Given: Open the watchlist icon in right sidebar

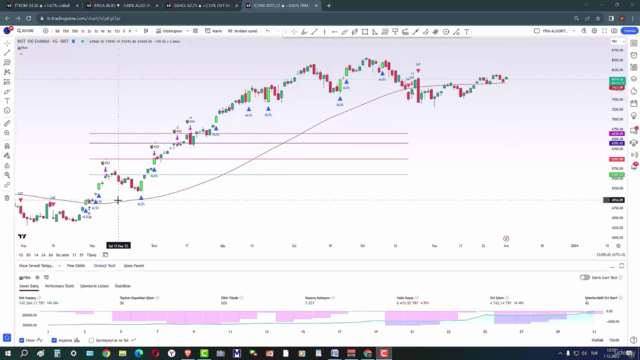Looking at the screenshot, I should coord(633,43).
